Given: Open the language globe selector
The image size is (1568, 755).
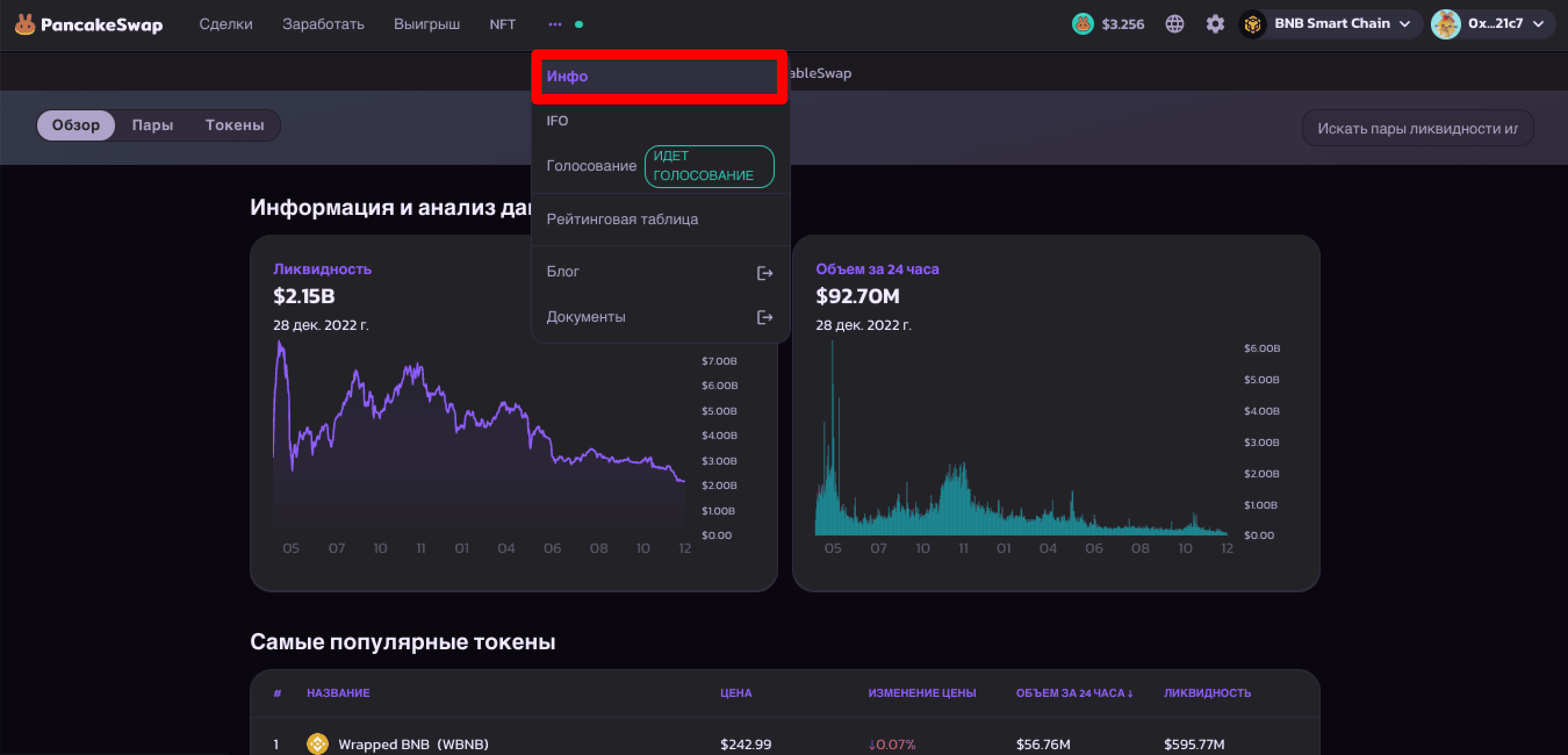Looking at the screenshot, I should click(x=1175, y=24).
